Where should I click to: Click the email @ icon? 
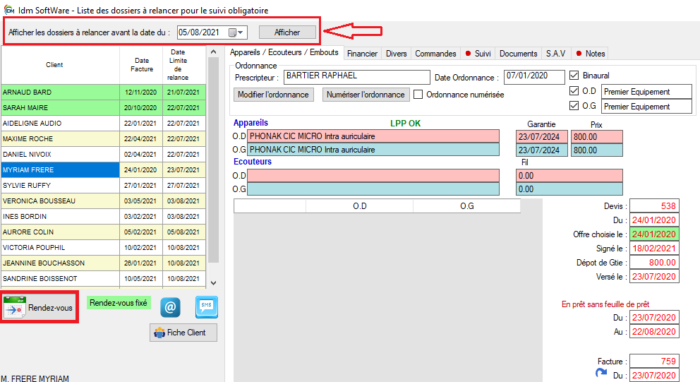point(170,307)
